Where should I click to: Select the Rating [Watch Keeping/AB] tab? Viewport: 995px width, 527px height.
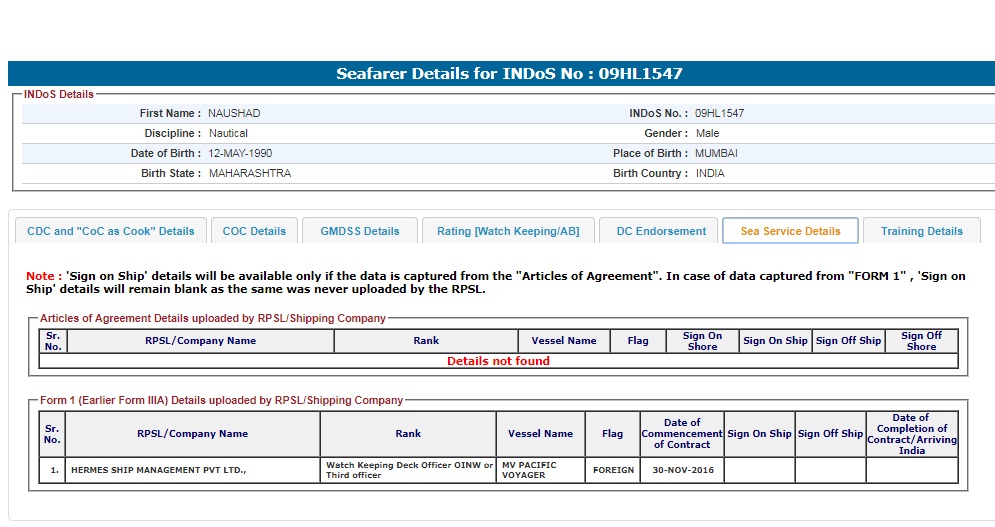(x=508, y=231)
